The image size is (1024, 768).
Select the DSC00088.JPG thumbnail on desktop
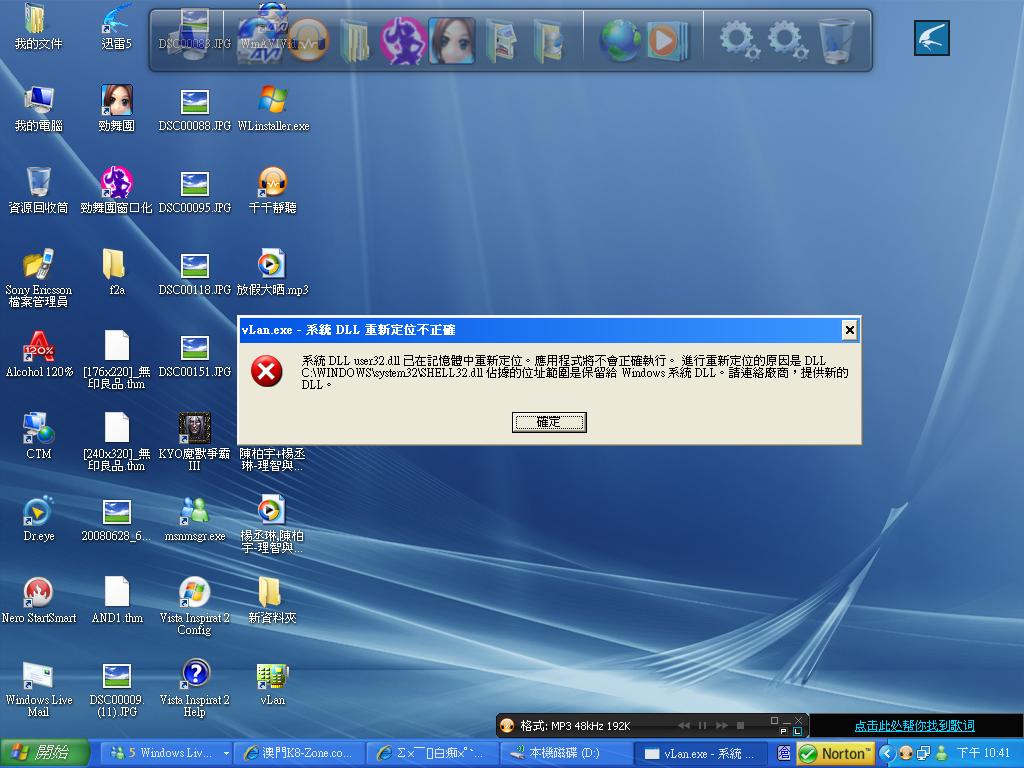tap(195, 108)
